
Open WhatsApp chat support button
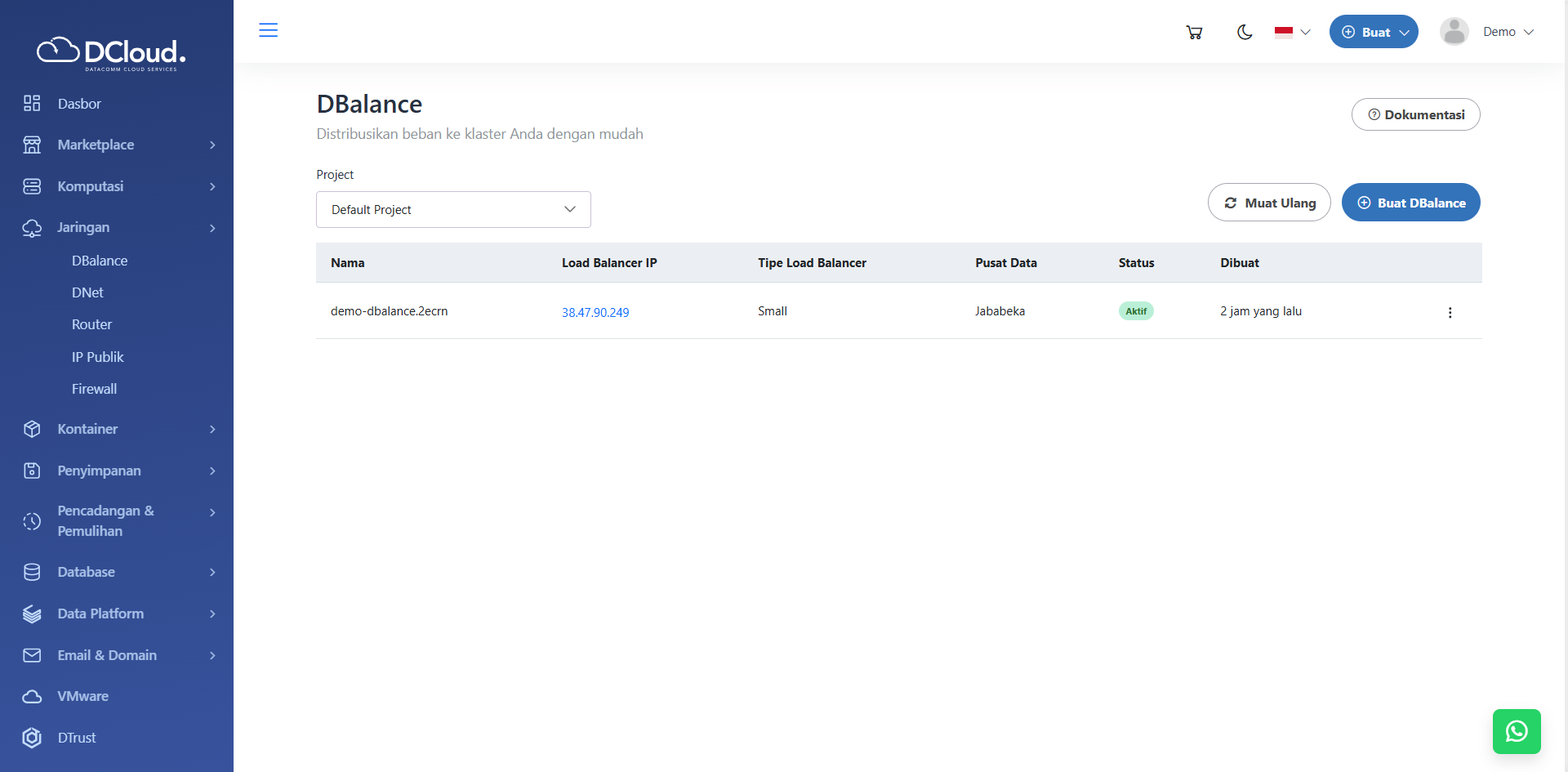[x=1516, y=731]
